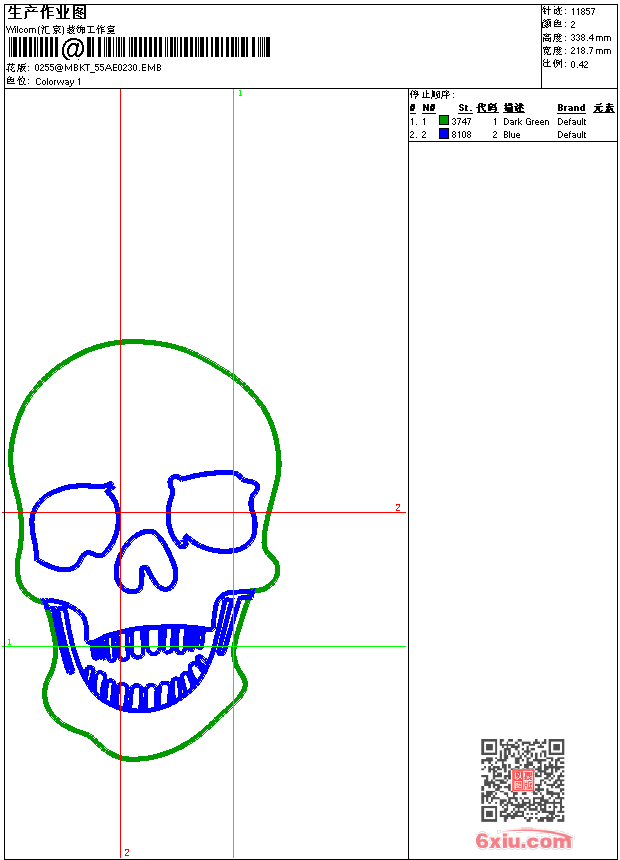Click the red marker 2 on right
Screen dimensions: 620x860
coord(397,508)
